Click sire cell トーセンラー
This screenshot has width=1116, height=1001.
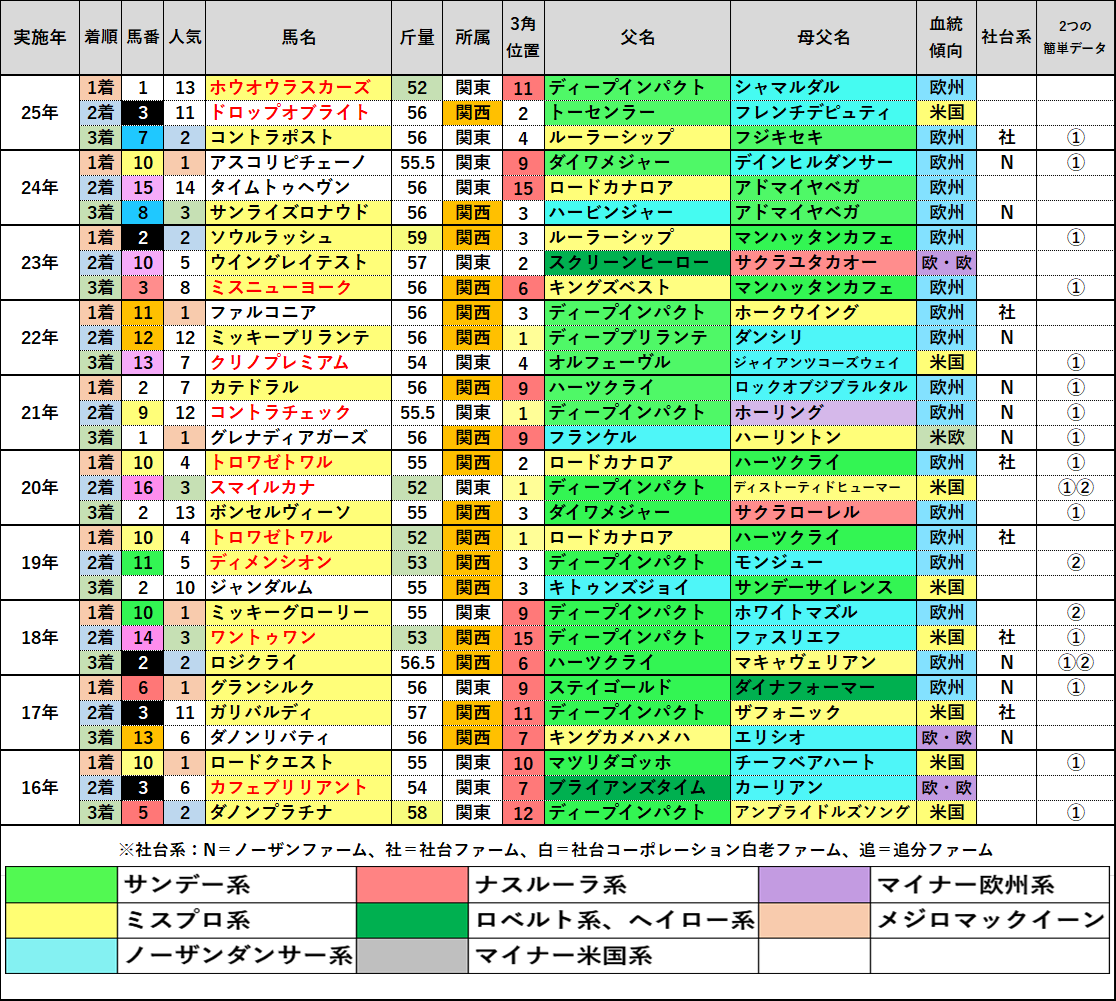click(638, 112)
